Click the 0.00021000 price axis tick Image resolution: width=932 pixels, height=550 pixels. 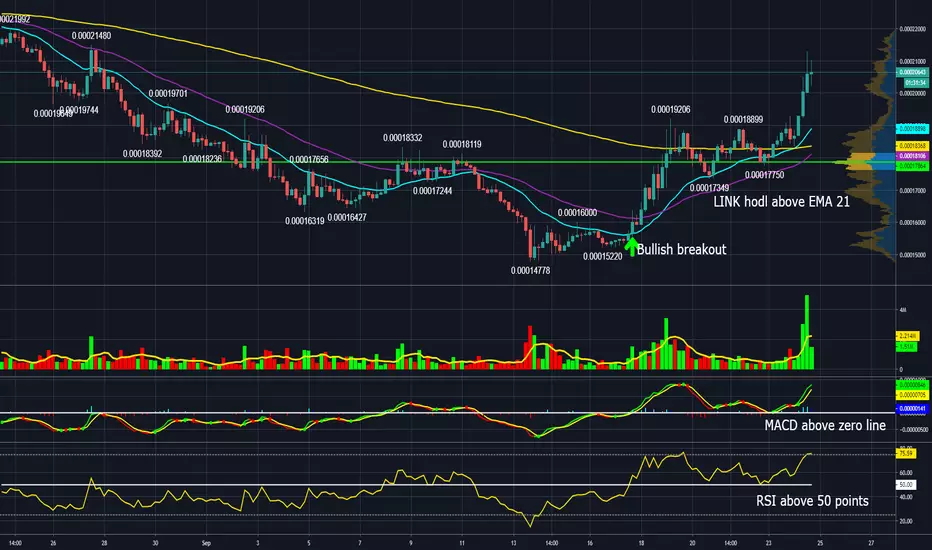pyautogui.click(x=913, y=61)
